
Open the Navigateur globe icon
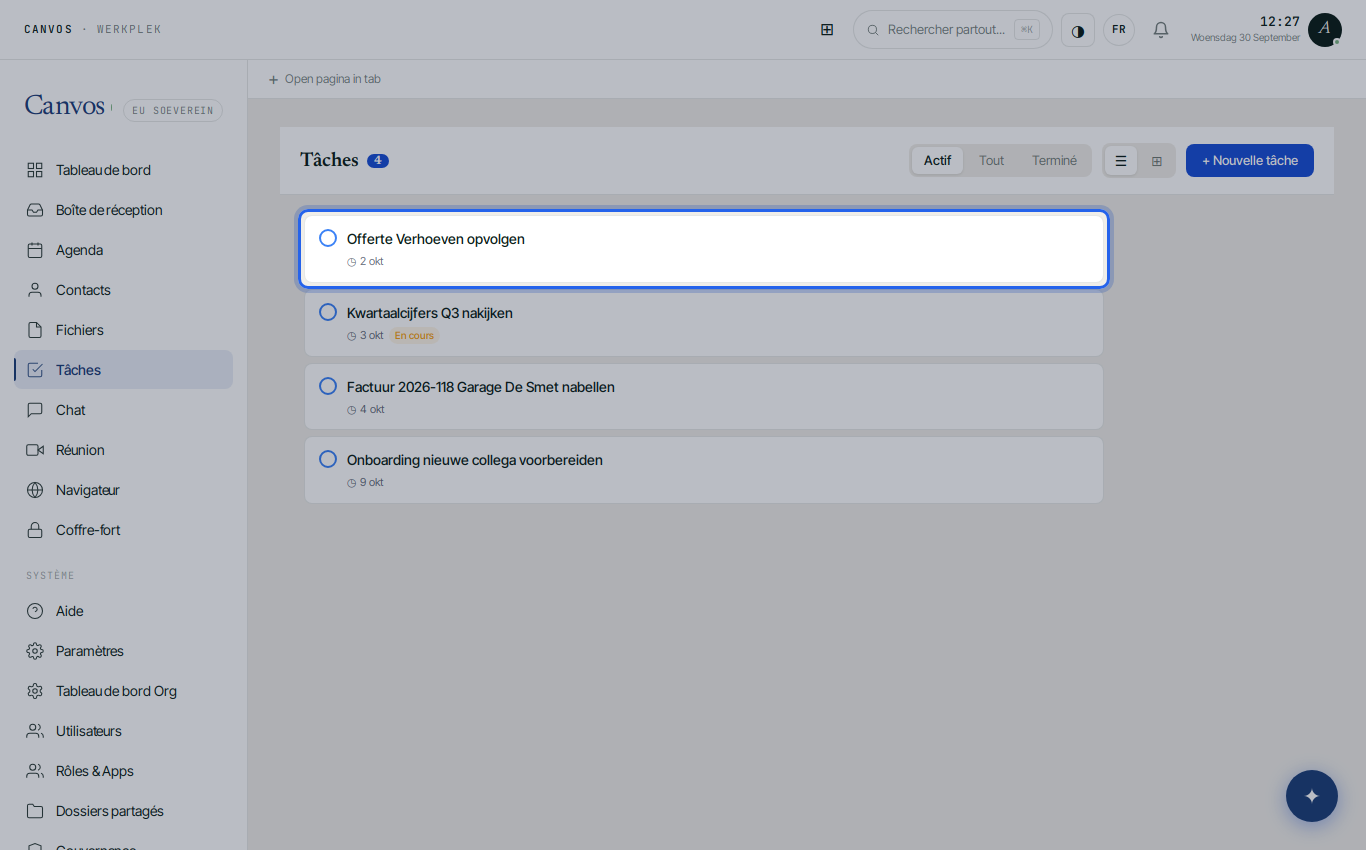[35, 490]
